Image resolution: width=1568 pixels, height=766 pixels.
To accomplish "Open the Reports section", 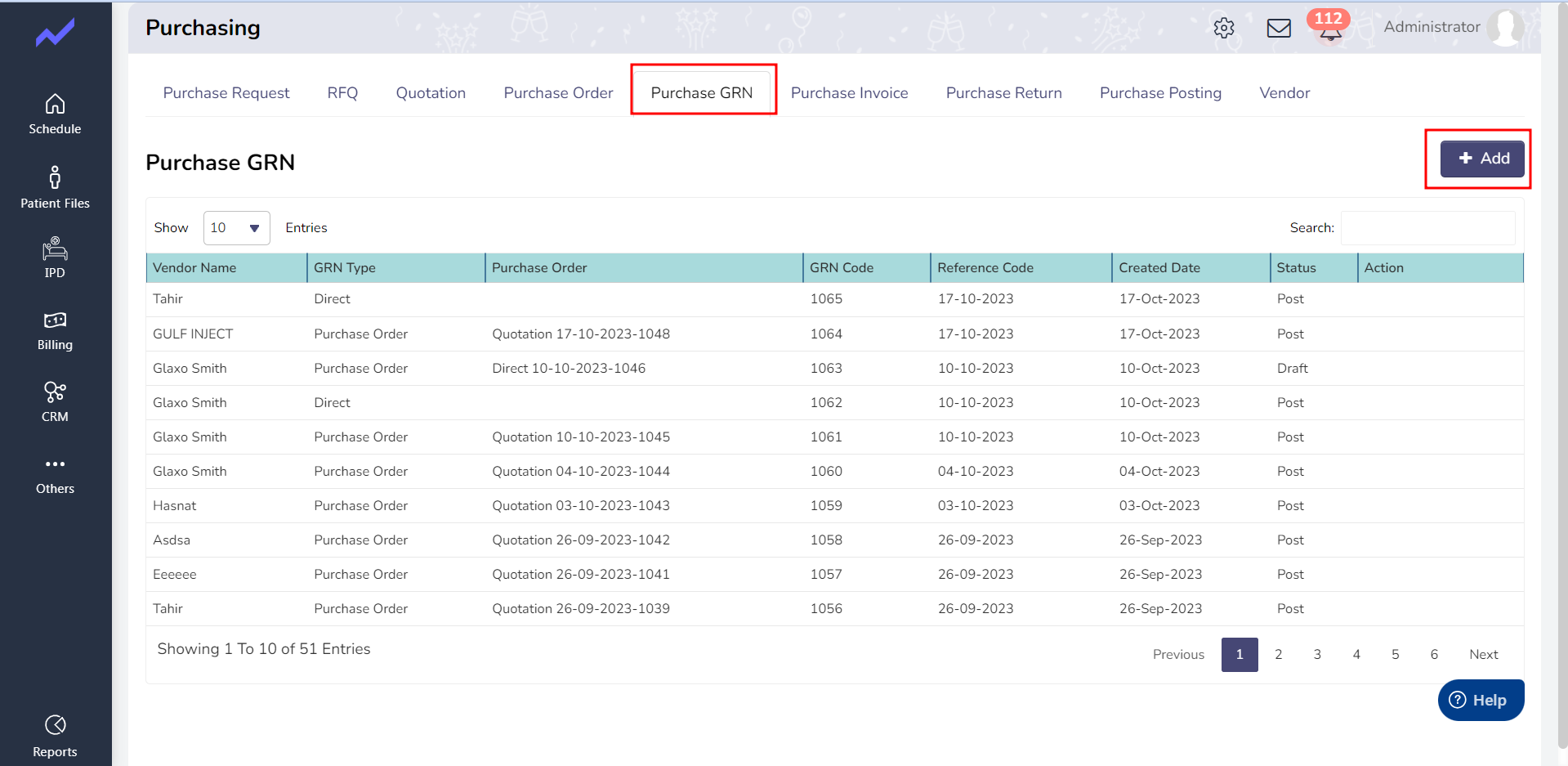I will (x=55, y=737).
